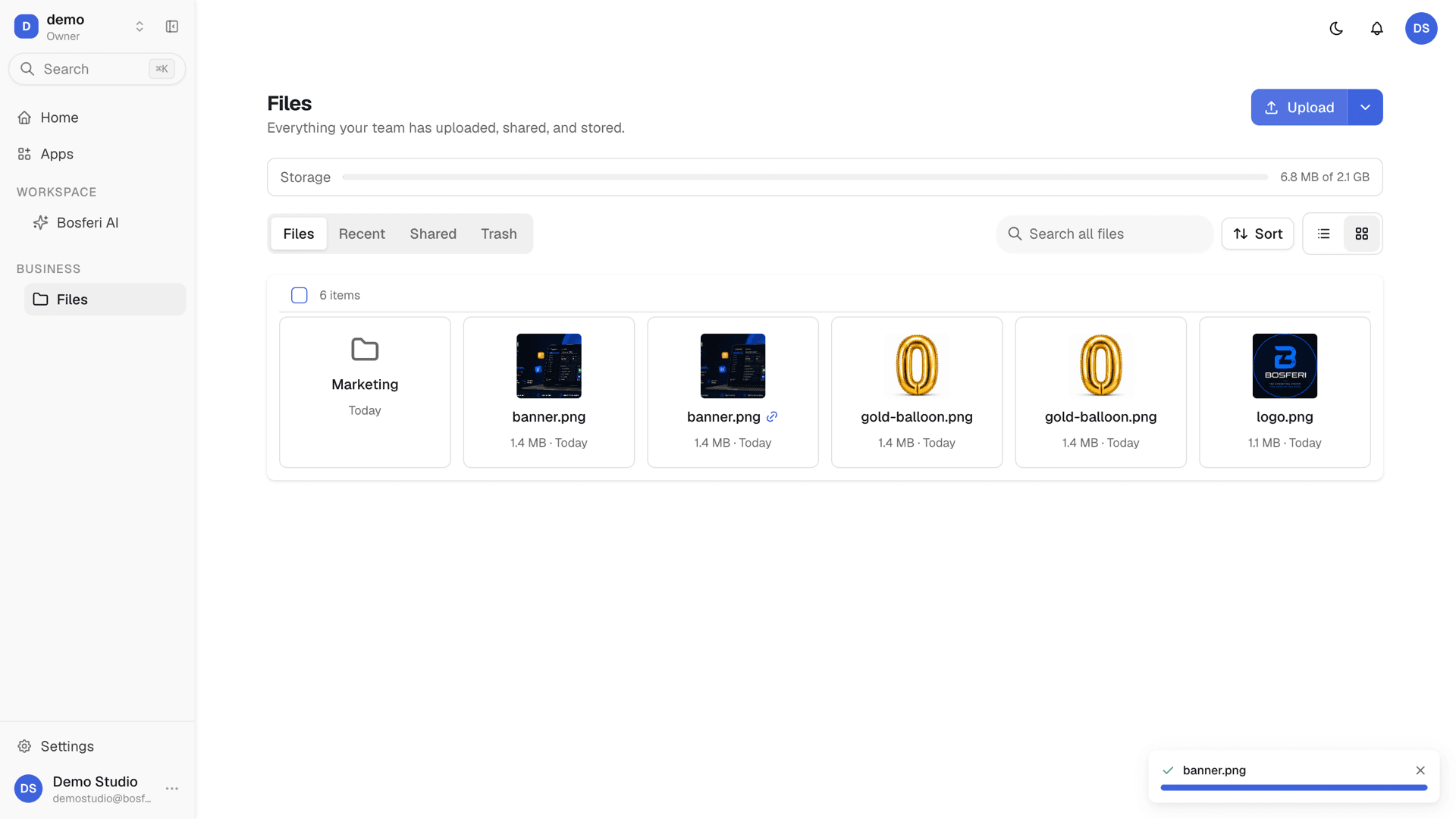Screen dimensions: 1456x819
Task: Click the DS avatar in sidebar footer
Action: pyautogui.click(x=29, y=789)
